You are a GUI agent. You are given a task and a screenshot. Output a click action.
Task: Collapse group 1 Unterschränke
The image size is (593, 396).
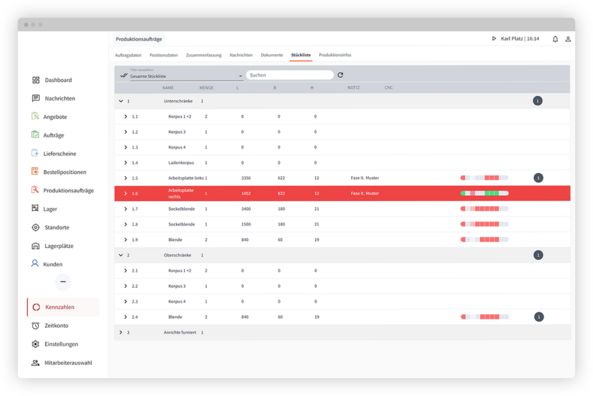coord(121,101)
